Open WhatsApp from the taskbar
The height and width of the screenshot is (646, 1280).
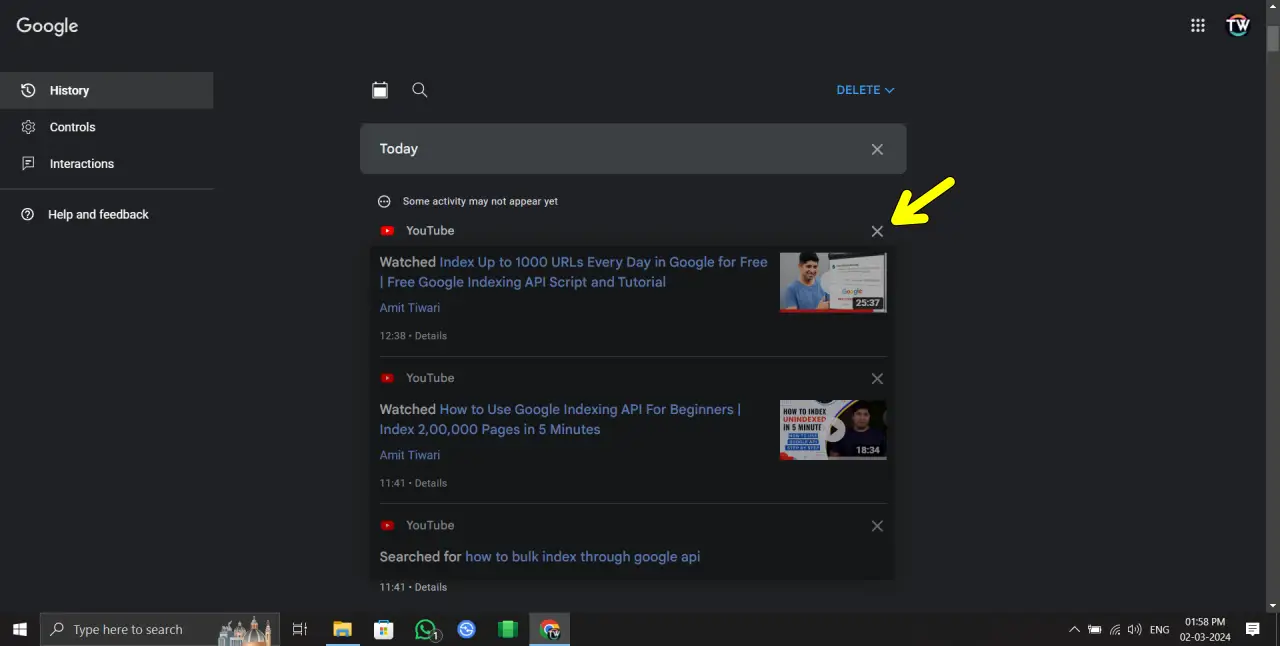click(x=425, y=629)
